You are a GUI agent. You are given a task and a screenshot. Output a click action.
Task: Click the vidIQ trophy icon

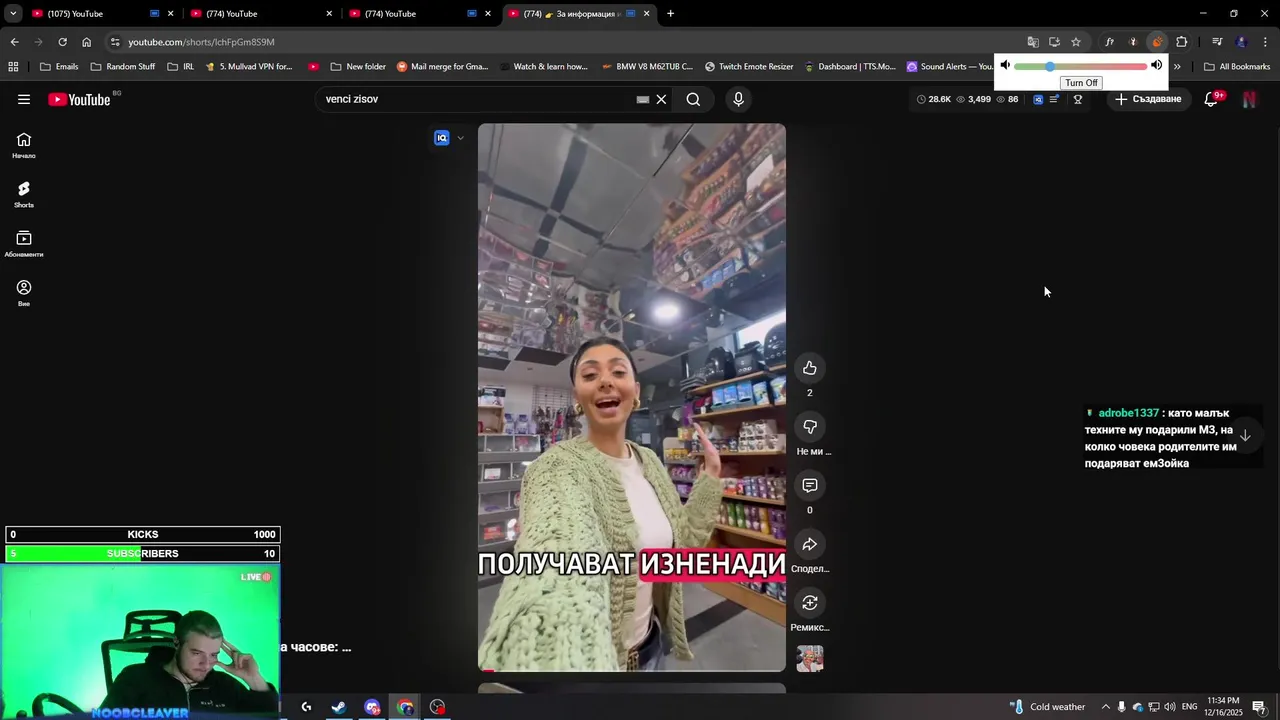point(1078,99)
